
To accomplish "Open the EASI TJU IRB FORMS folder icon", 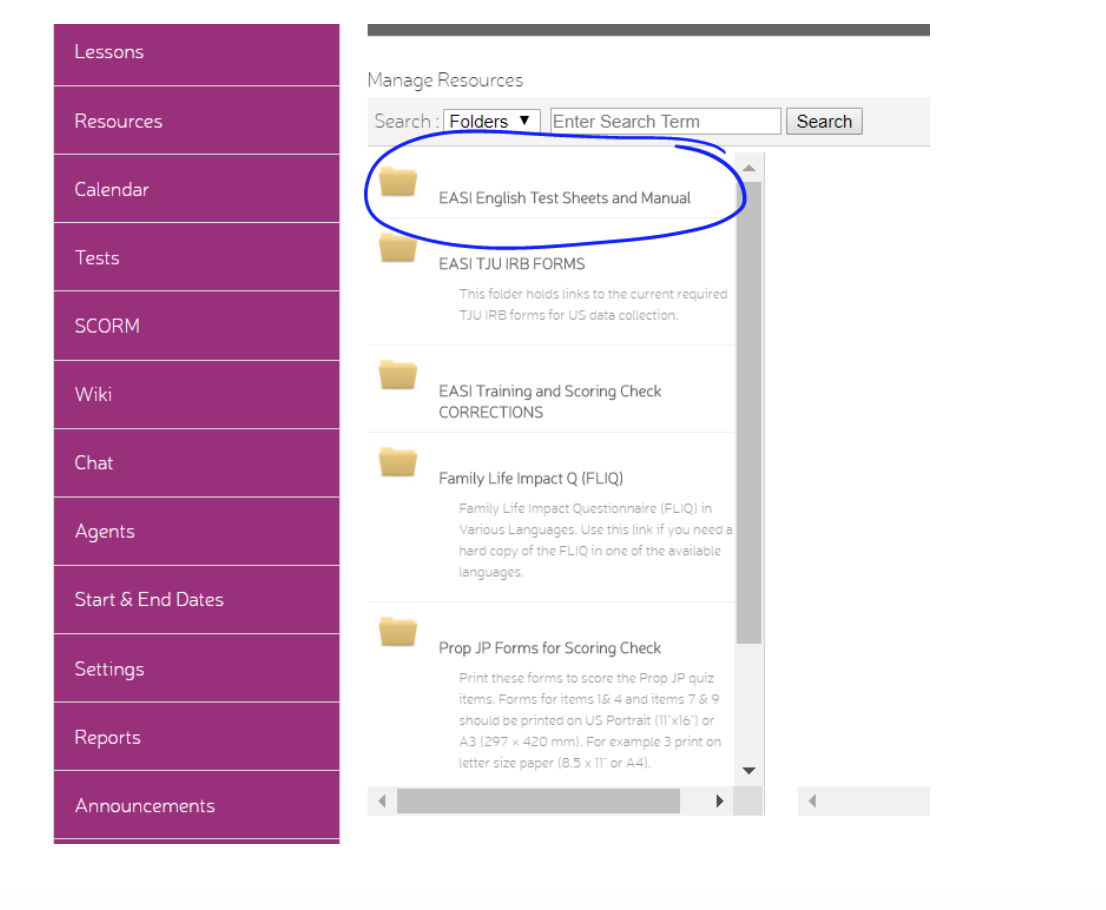I will (397, 249).
